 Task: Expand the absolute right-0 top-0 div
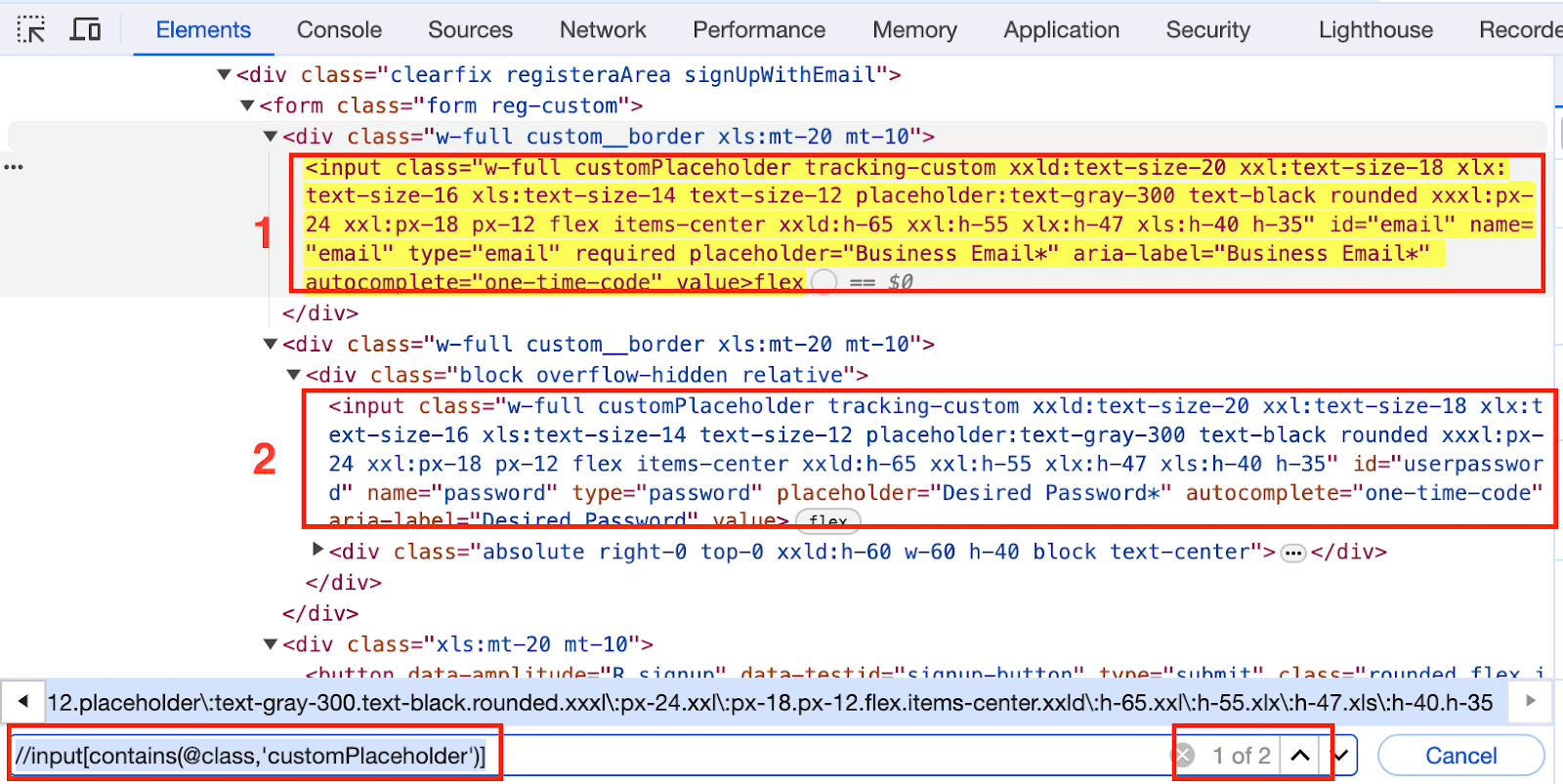pyautogui.click(x=317, y=550)
